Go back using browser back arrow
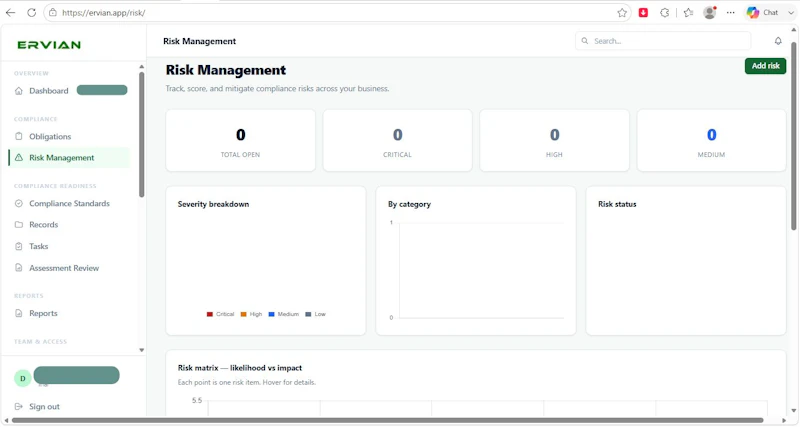Image resolution: width=800 pixels, height=427 pixels. pos(11,13)
